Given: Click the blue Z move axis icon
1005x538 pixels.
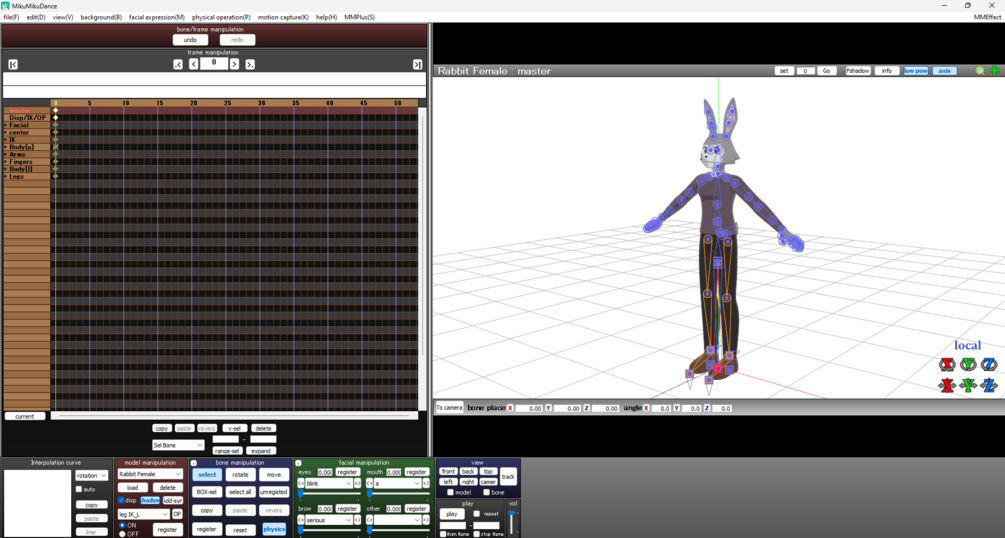Looking at the screenshot, I should click(x=989, y=385).
